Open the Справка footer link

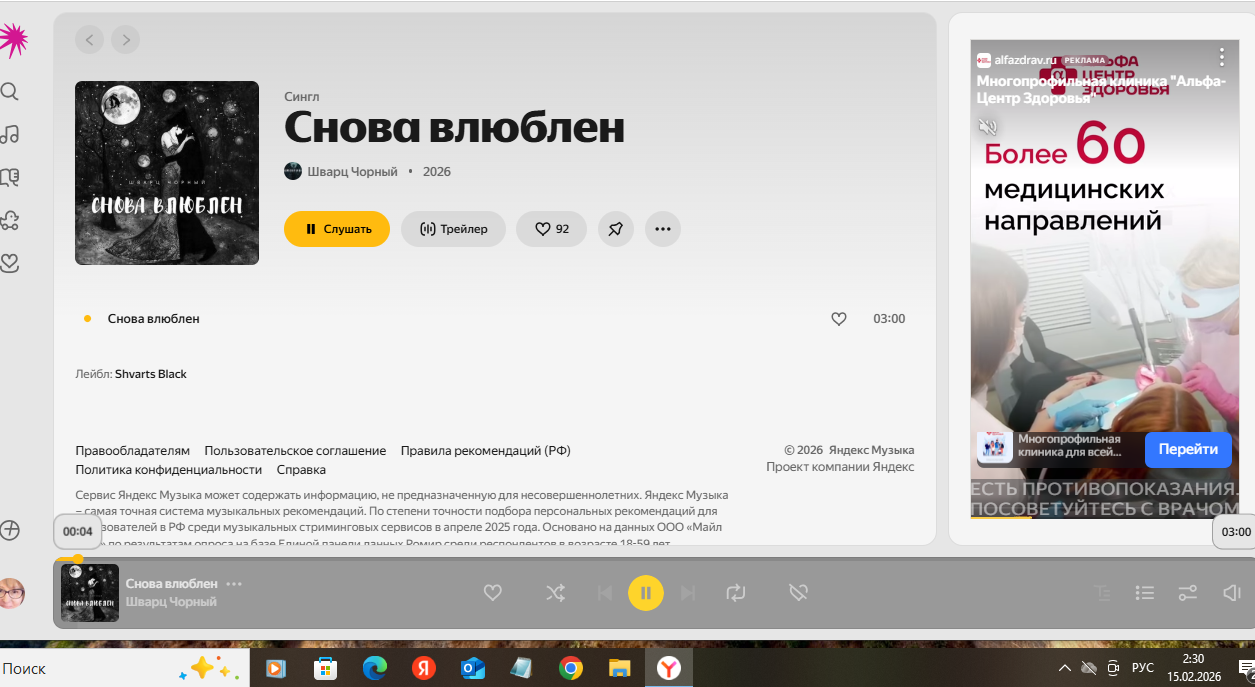pyautogui.click(x=301, y=470)
